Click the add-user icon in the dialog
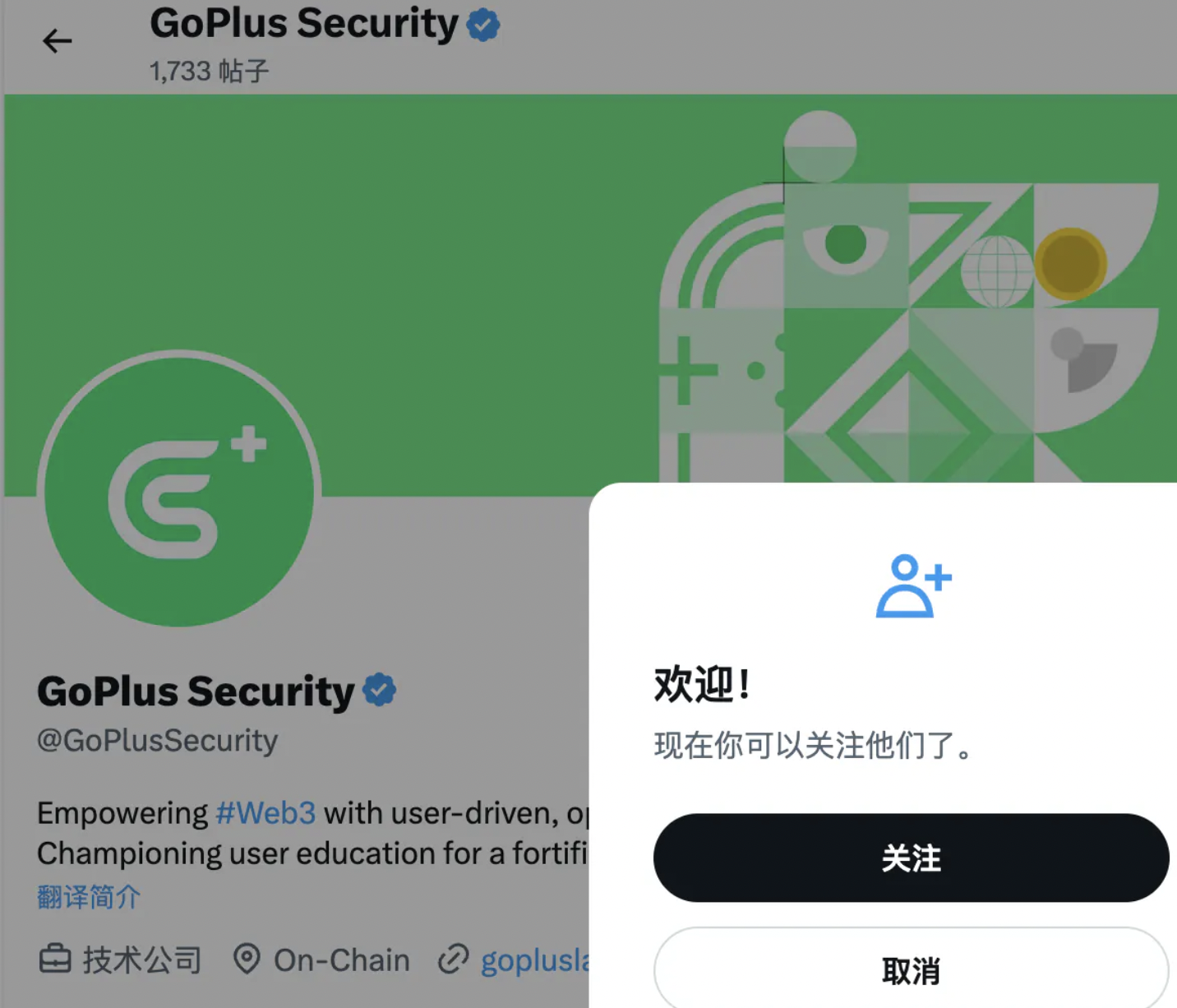The width and height of the screenshot is (1177, 1008). 912,585
